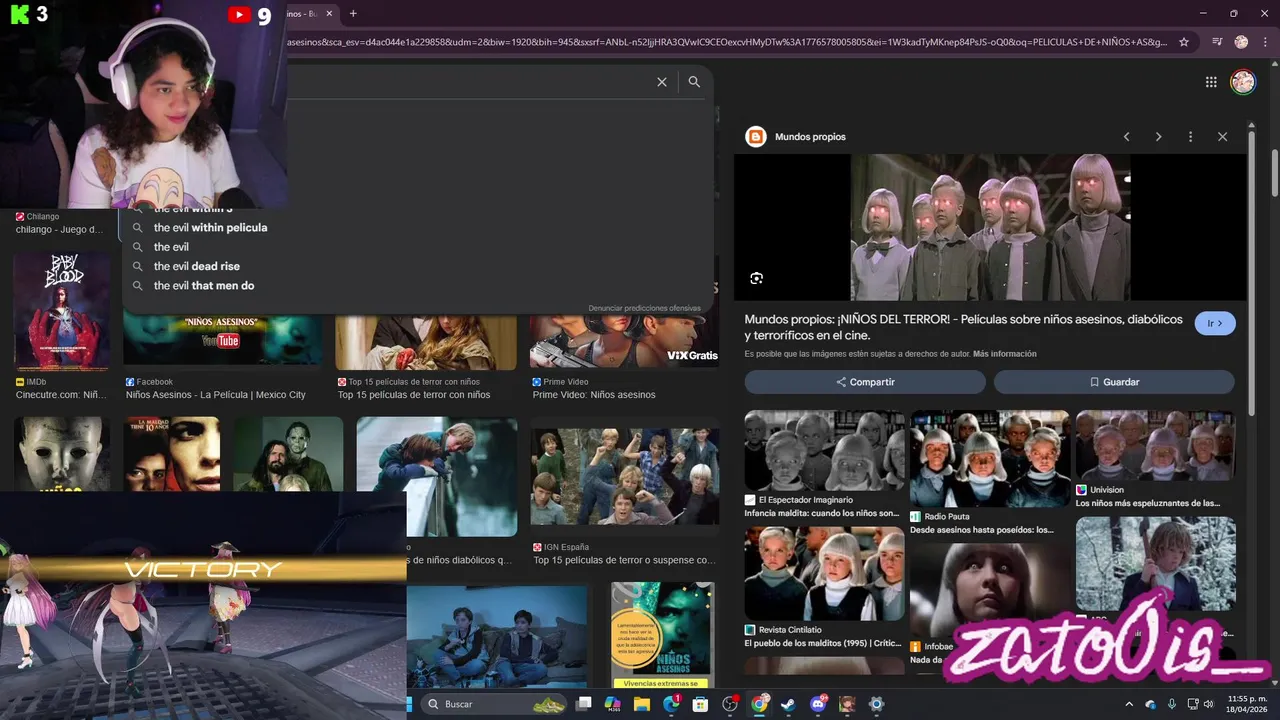Open Microsoft Edge from the taskbar
The height and width of the screenshot is (720, 1280).
coord(671,704)
